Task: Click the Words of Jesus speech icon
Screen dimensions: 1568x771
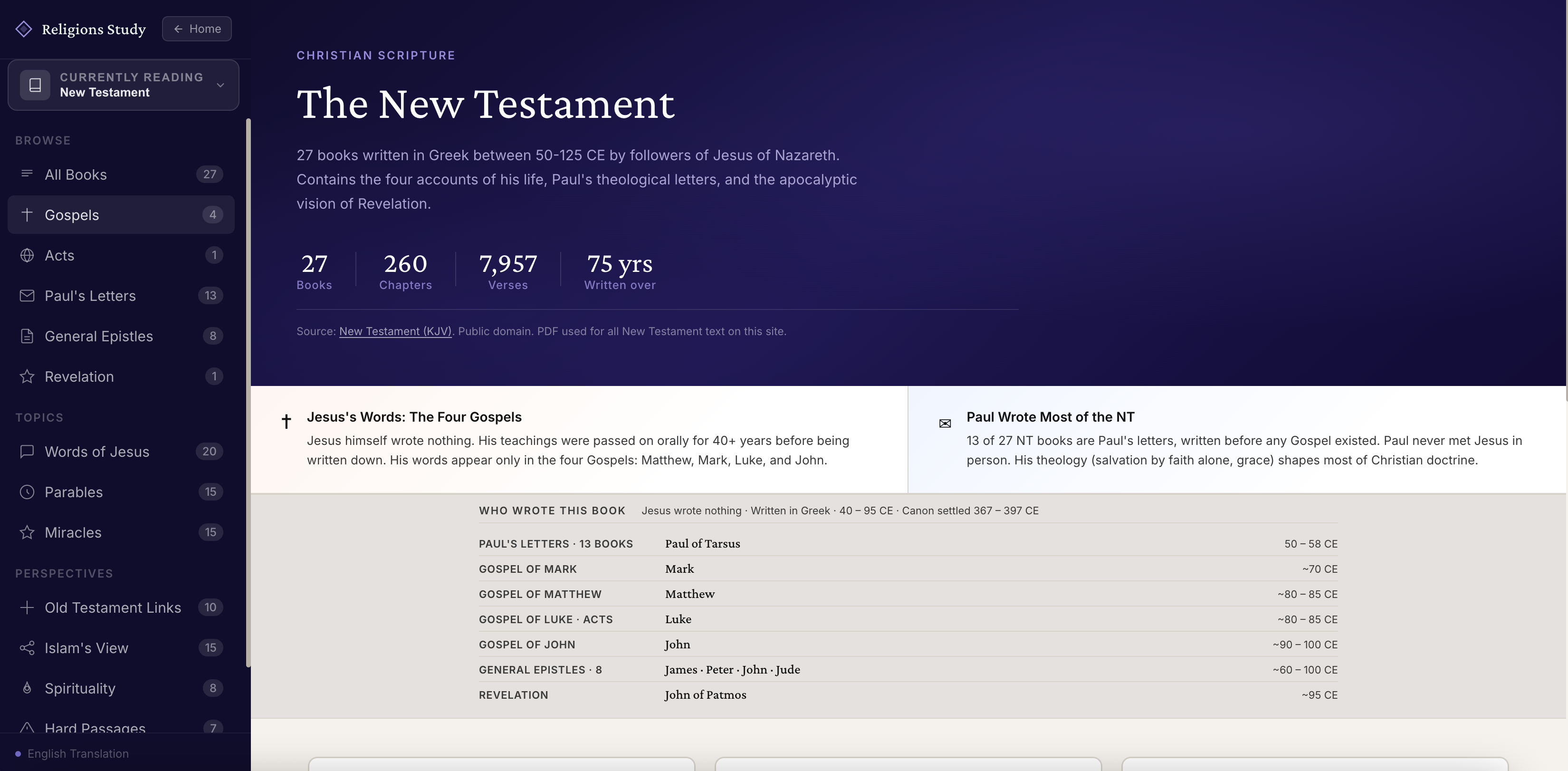Action: point(27,451)
